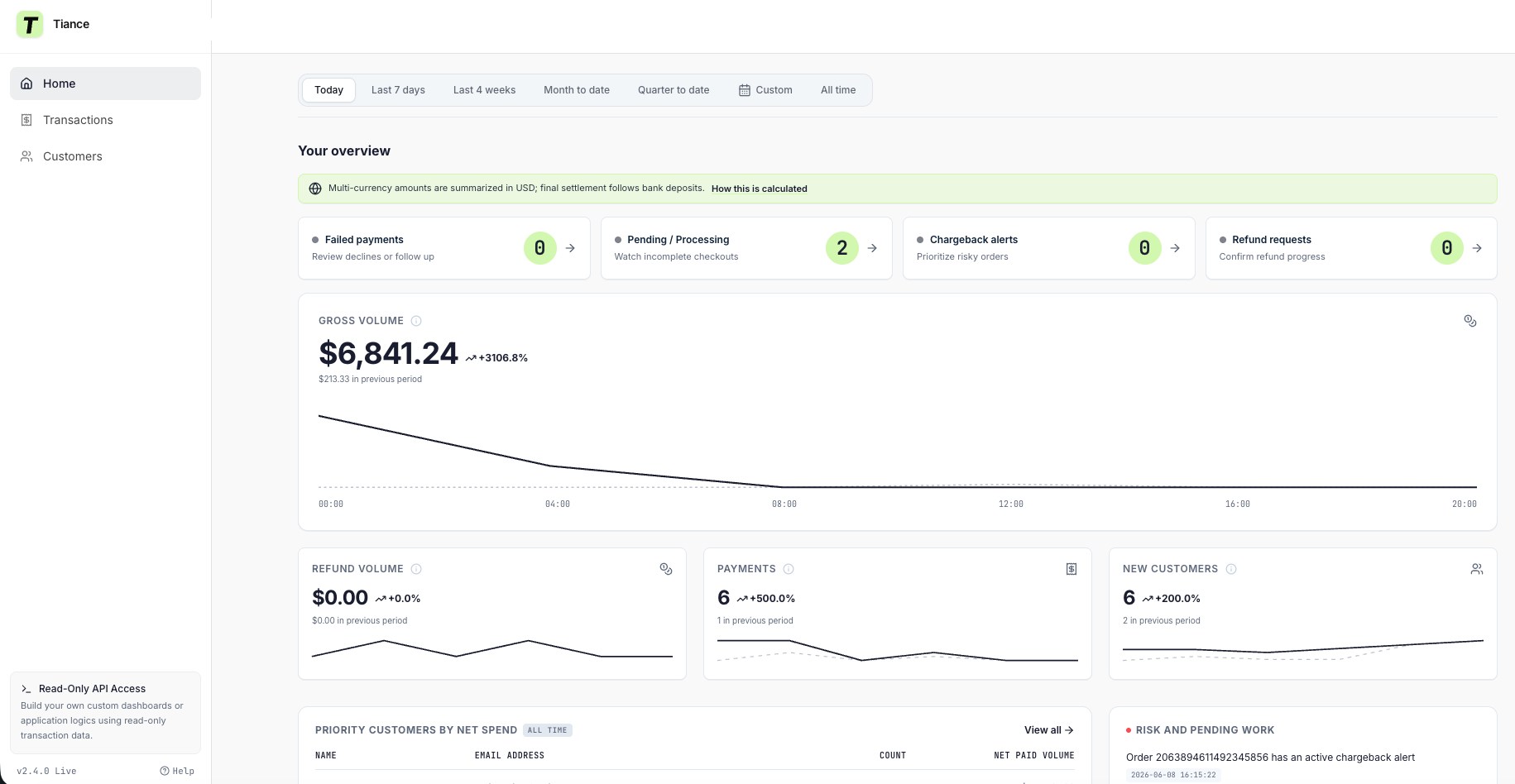Viewport: 1515px width, 784px height.
Task: Click the people icon on New Customers card
Action: tap(1477, 569)
